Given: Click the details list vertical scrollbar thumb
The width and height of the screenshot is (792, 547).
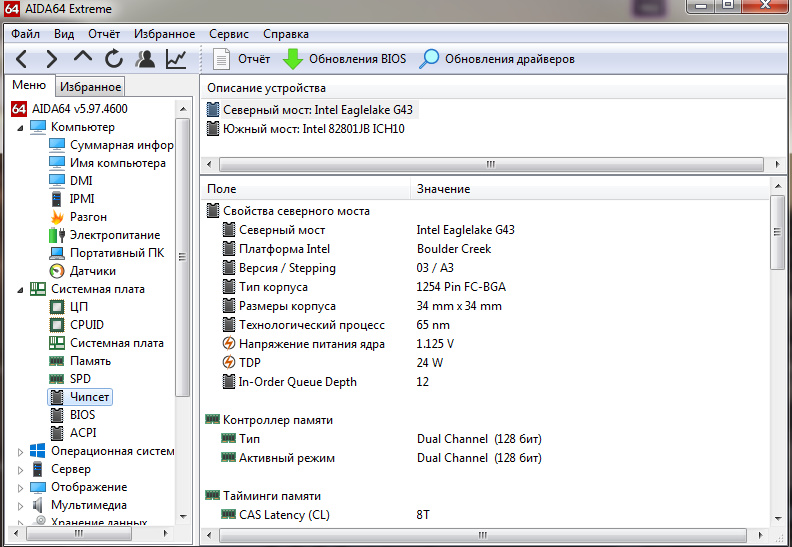Looking at the screenshot, I should click(x=777, y=232).
